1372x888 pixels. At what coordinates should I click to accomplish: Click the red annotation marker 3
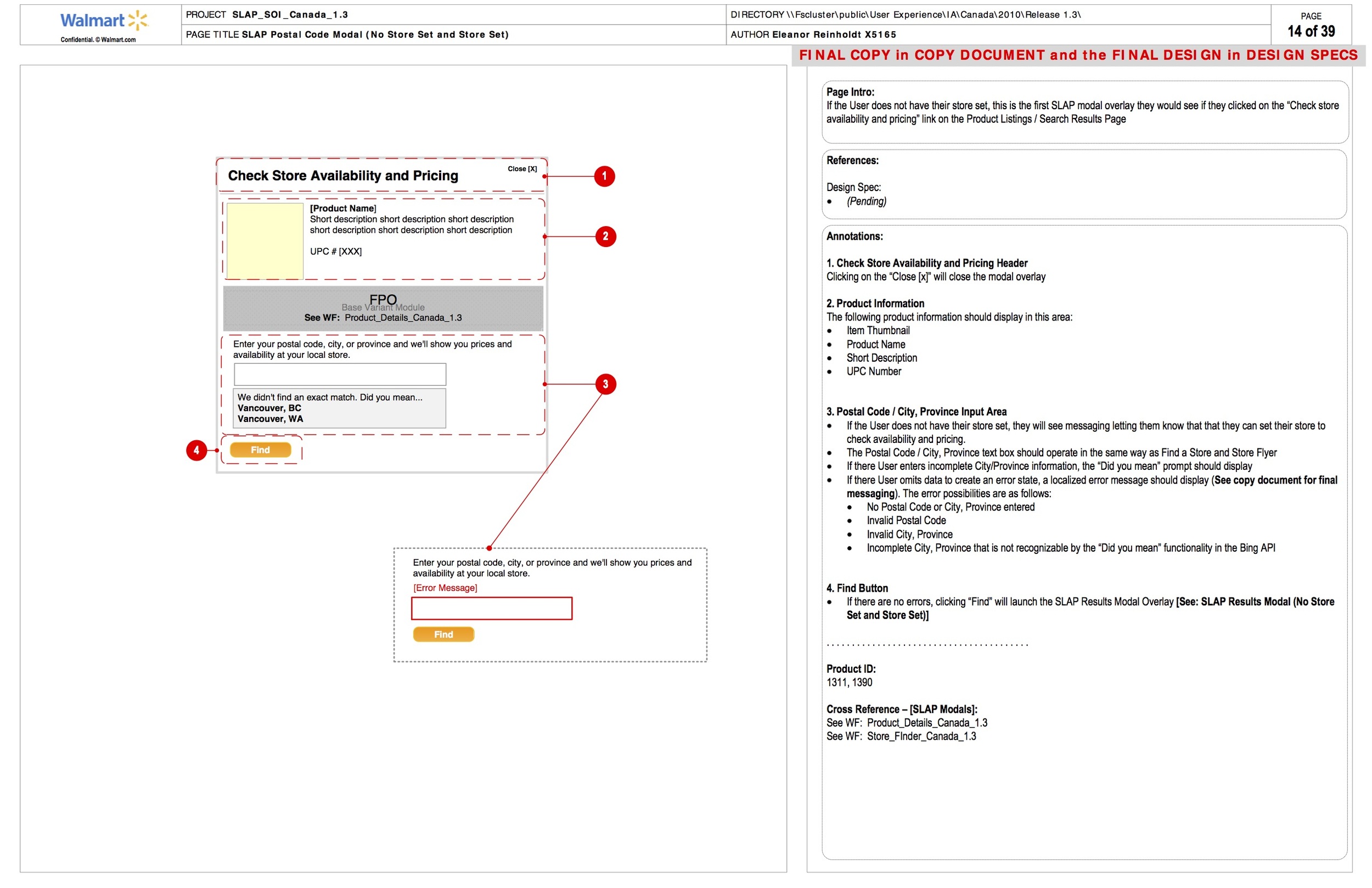605,384
